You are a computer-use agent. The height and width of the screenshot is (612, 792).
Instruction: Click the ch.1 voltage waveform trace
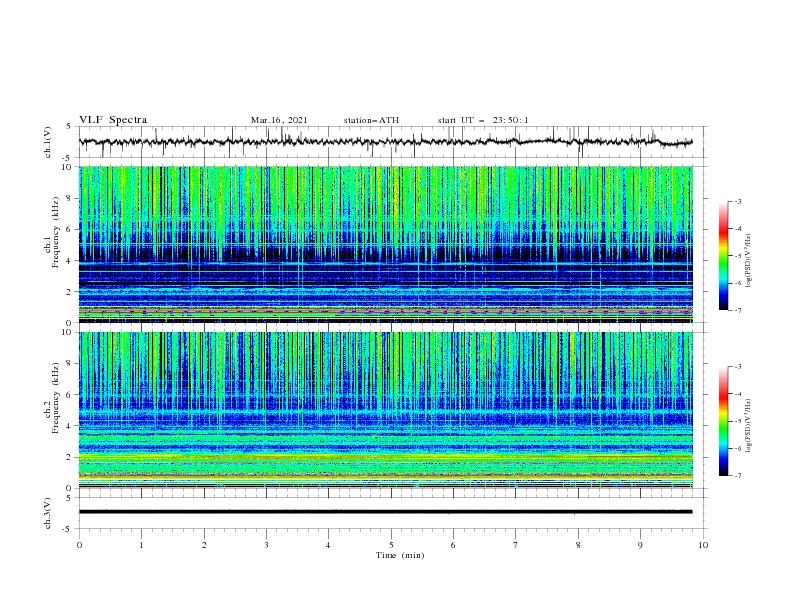385,142
